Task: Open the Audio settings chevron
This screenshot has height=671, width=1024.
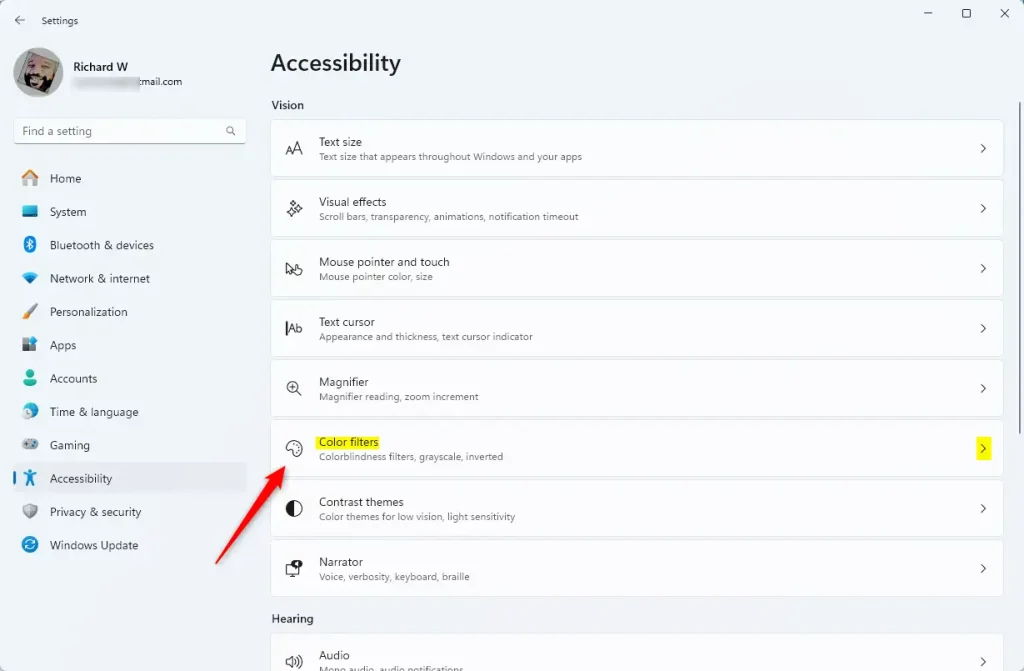Action: point(983,661)
